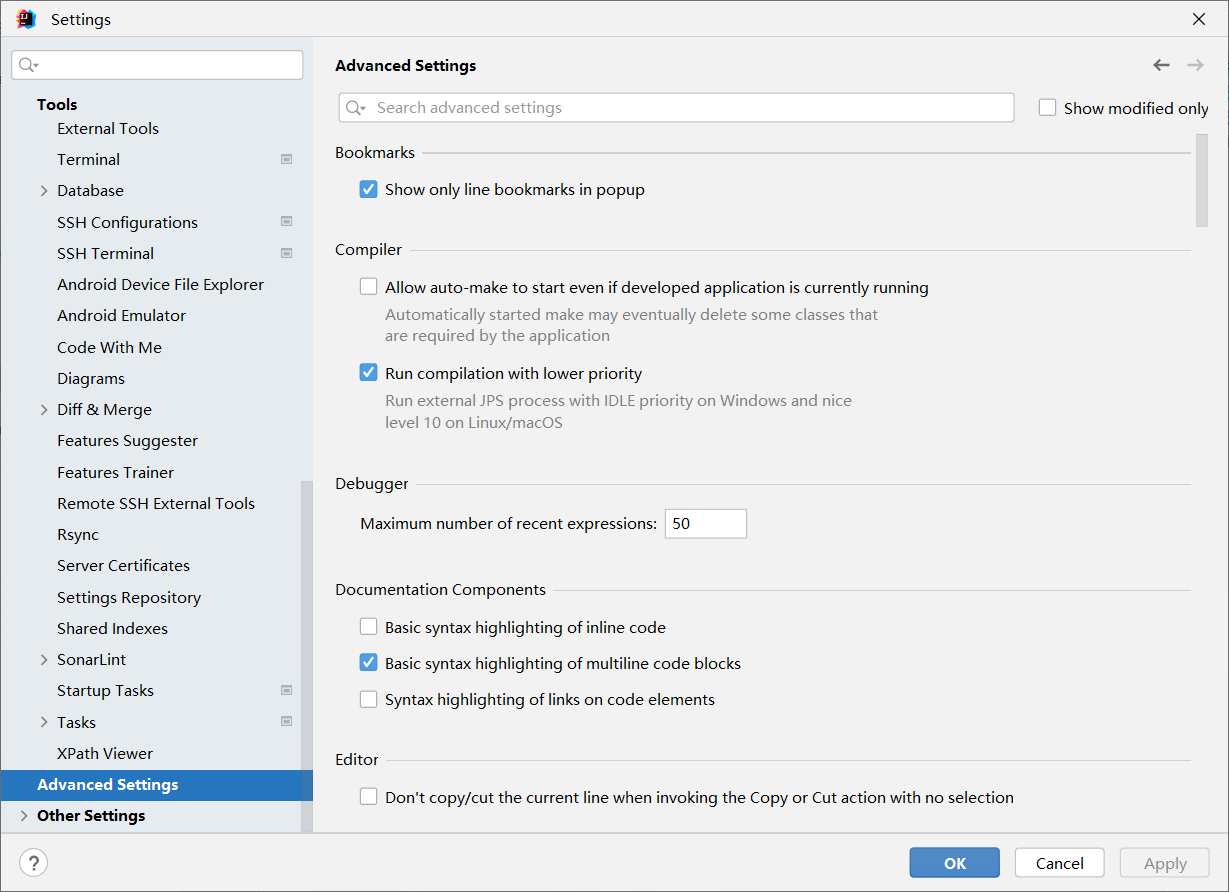1229x892 pixels.
Task: Click the magnifier icon in the sidebar search
Action: point(28,65)
